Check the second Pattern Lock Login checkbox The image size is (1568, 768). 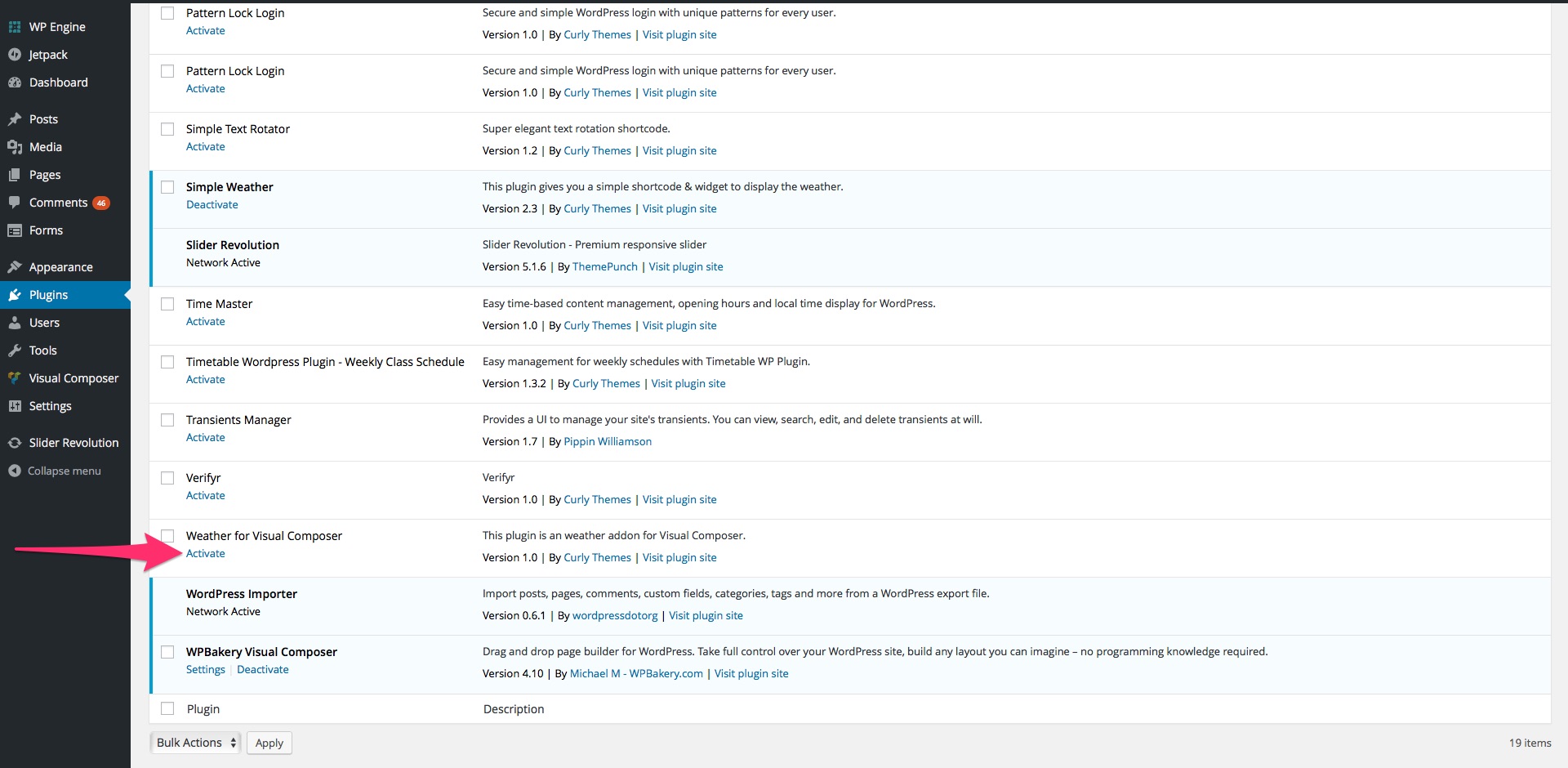click(167, 71)
